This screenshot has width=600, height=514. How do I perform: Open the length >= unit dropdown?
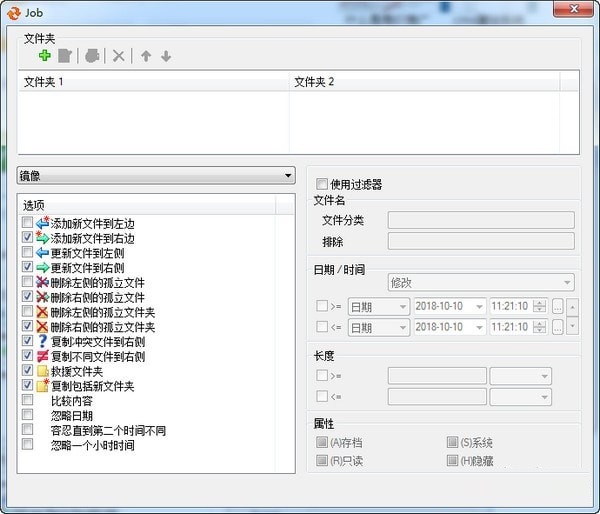click(520, 376)
